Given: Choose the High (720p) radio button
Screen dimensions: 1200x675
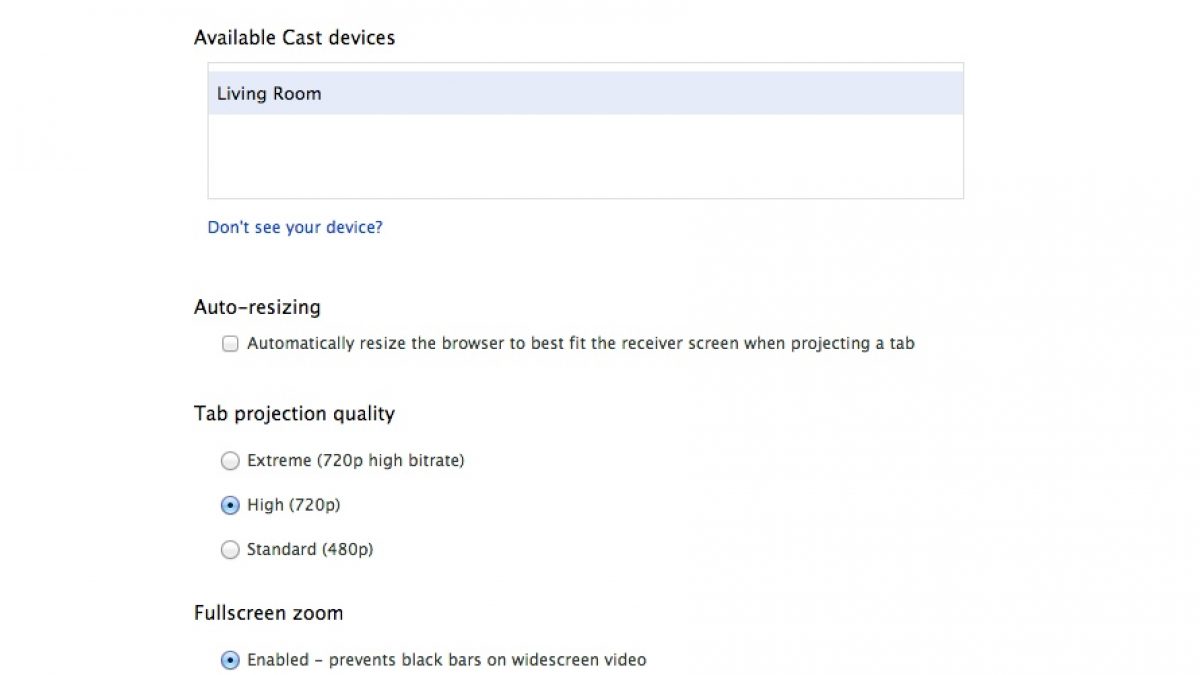Looking at the screenshot, I should click(230, 506).
